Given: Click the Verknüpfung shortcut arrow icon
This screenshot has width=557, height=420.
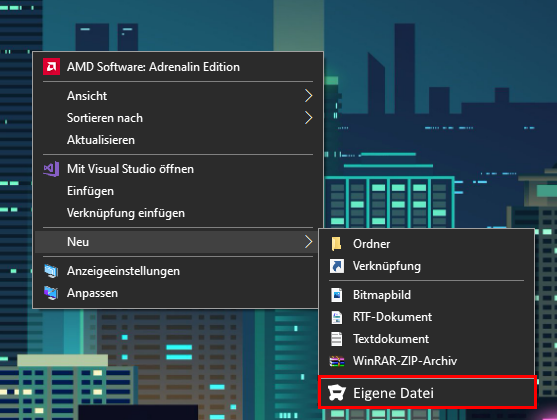Looking at the screenshot, I should 337,266.
